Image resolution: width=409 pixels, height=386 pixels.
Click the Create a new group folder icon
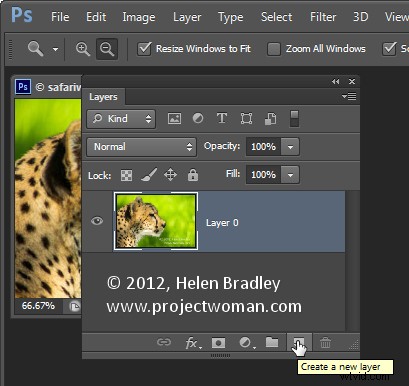point(272,342)
